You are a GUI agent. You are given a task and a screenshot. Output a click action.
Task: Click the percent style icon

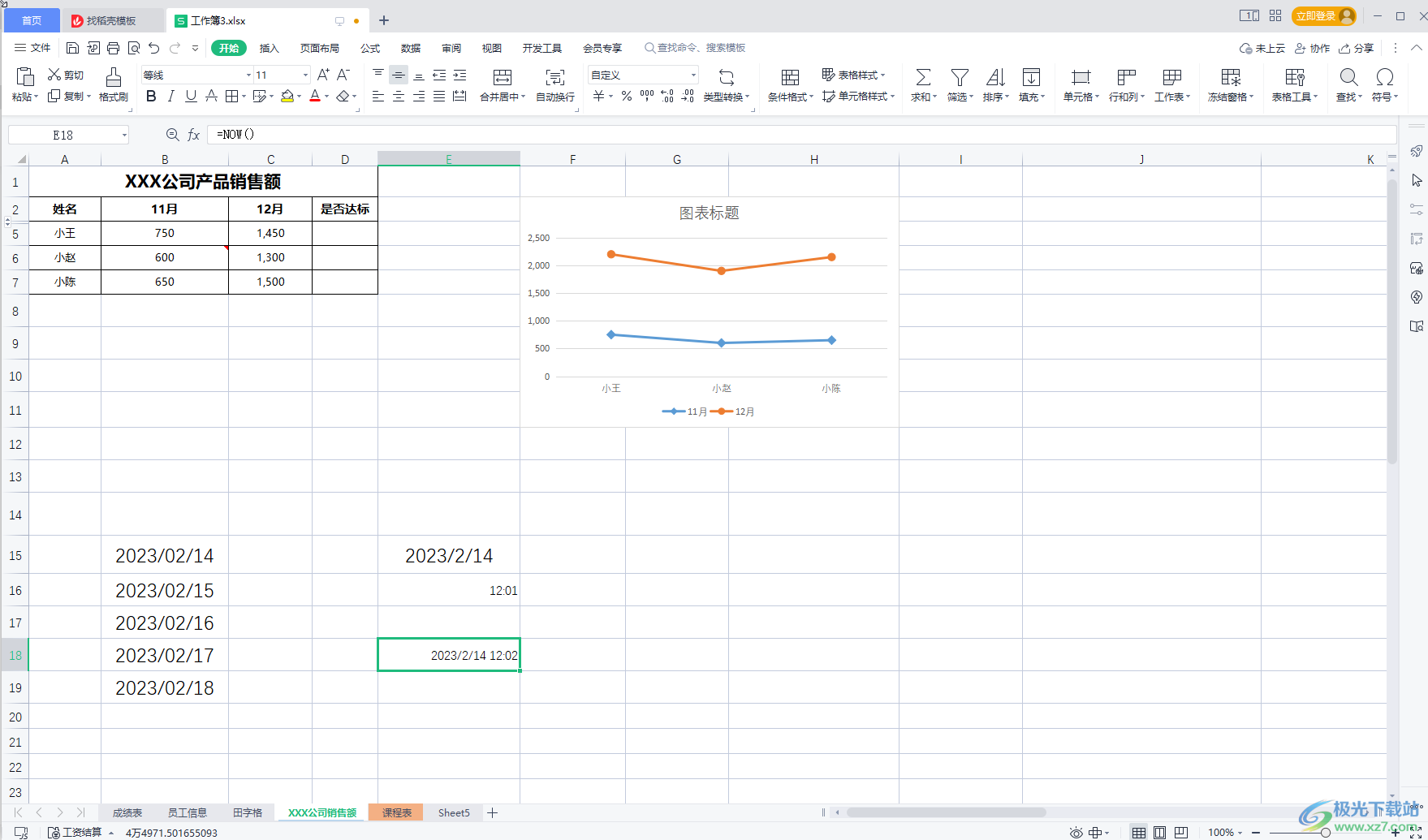click(x=626, y=97)
